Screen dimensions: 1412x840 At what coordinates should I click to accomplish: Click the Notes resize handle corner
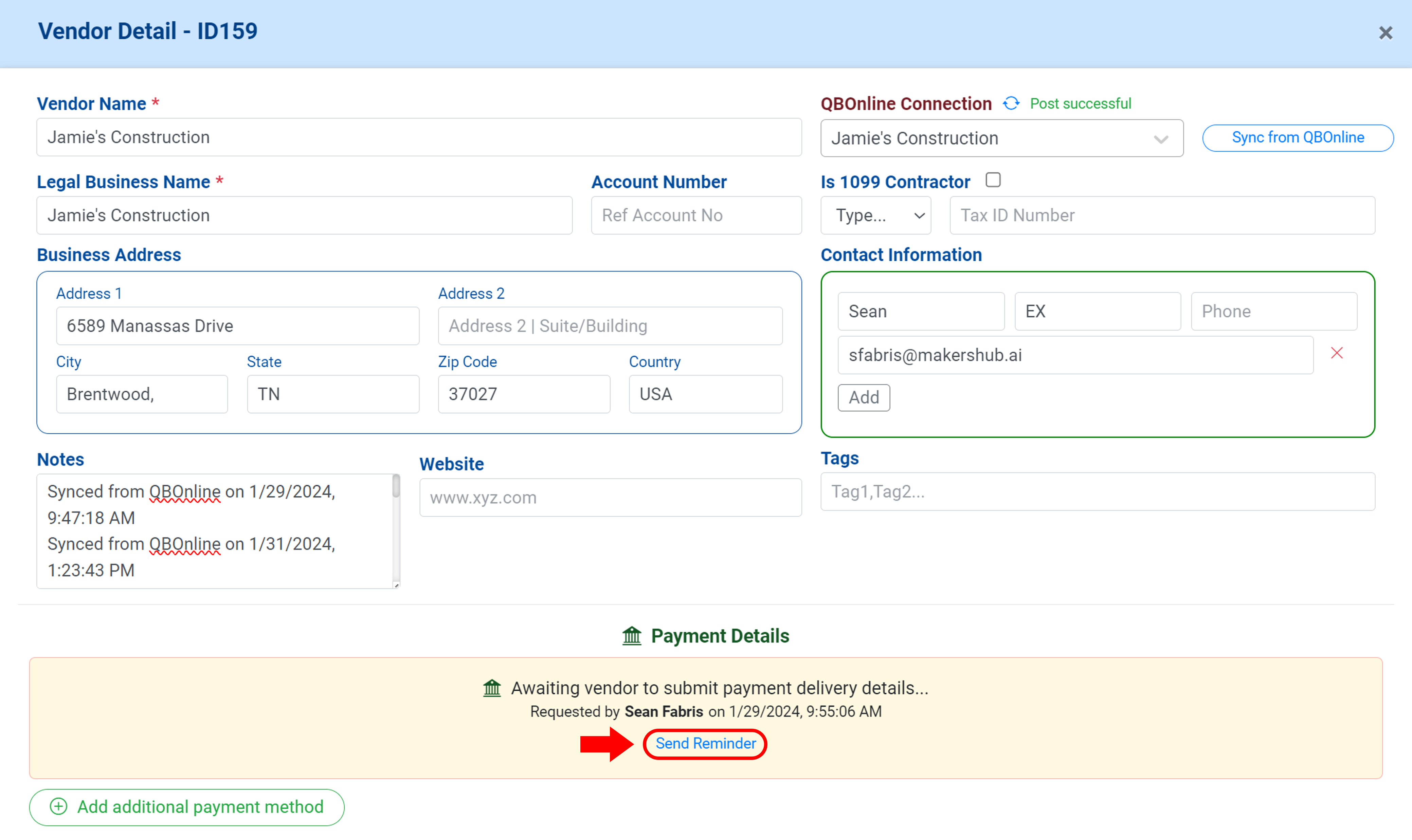(397, 585)
